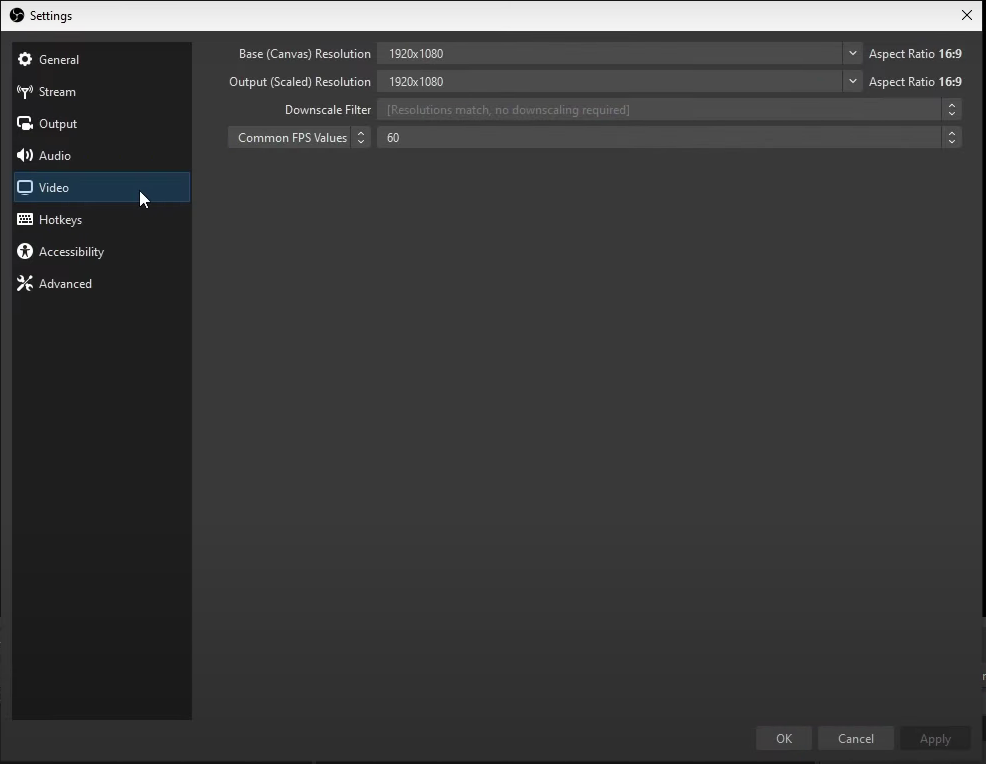Discard changes with Cancel
The height and width of the screenshot is (764, 986).
click(855, 738)
